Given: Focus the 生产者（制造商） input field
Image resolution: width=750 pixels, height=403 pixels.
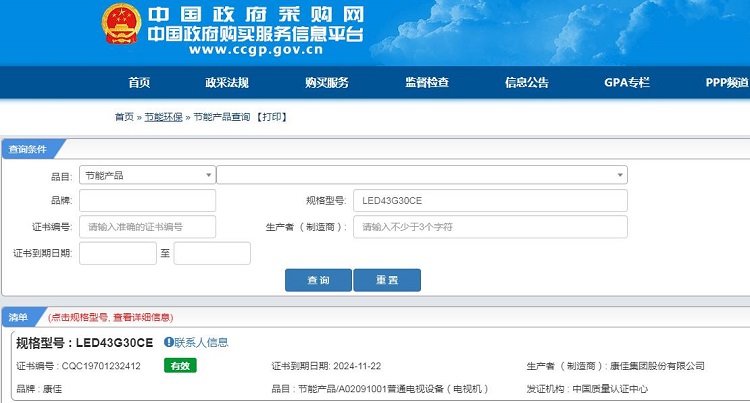Looking at the screenshot, I should point(490,227).
